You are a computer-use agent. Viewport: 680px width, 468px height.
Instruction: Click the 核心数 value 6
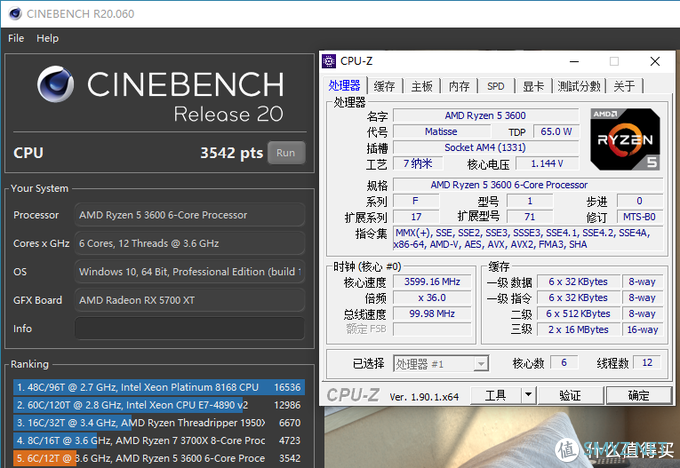point(564,363)
